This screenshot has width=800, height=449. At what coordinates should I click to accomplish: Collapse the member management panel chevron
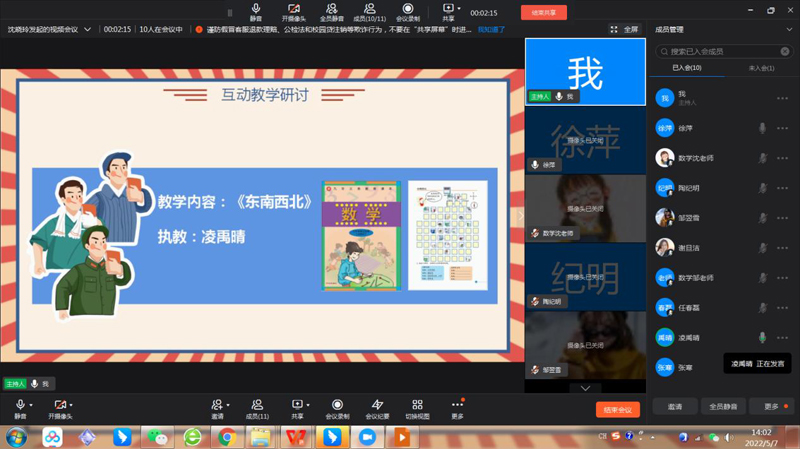pyautogui.click(x=789, y=30)
